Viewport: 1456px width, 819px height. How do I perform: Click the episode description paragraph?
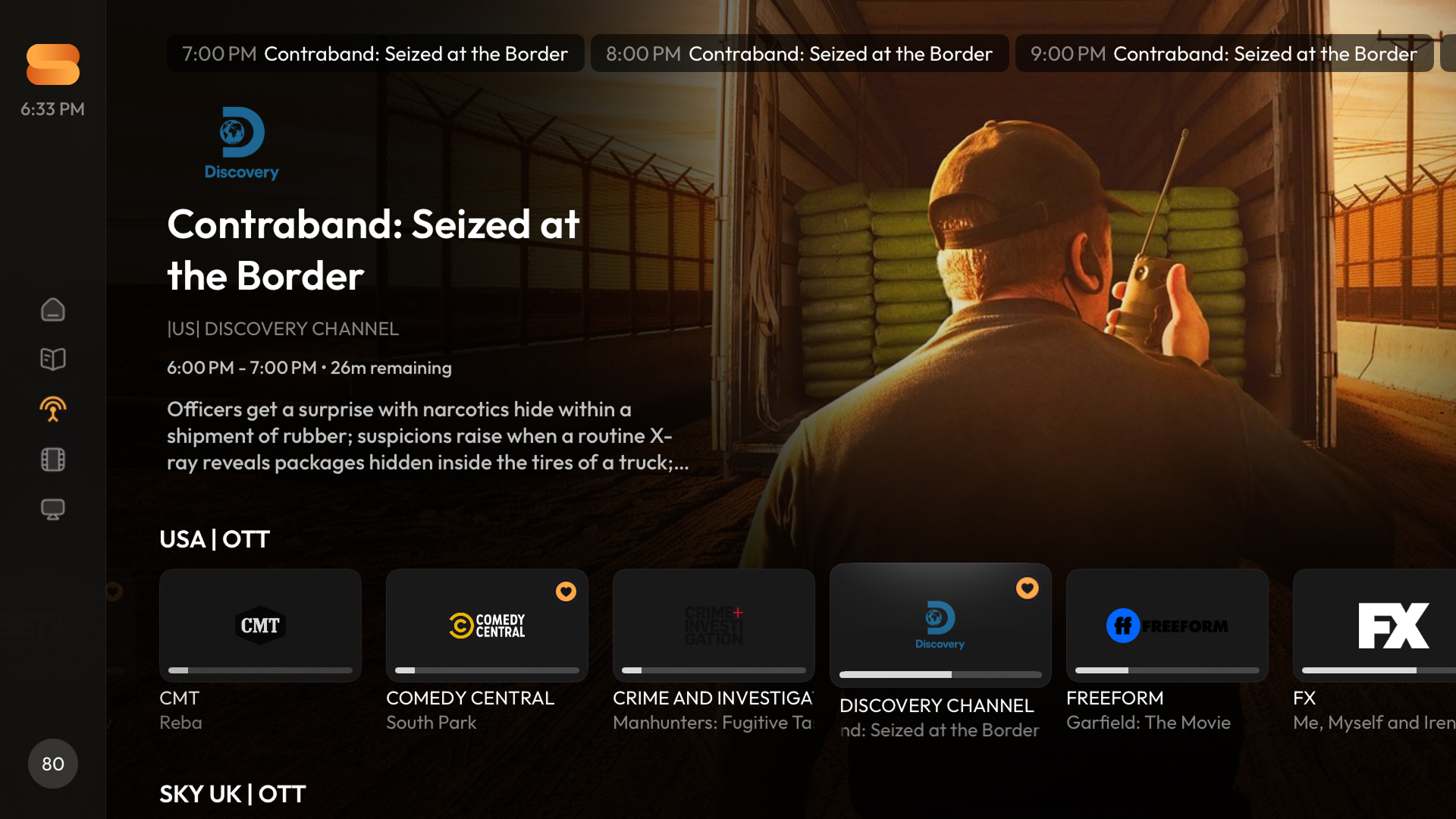click(x=428, y=436)
